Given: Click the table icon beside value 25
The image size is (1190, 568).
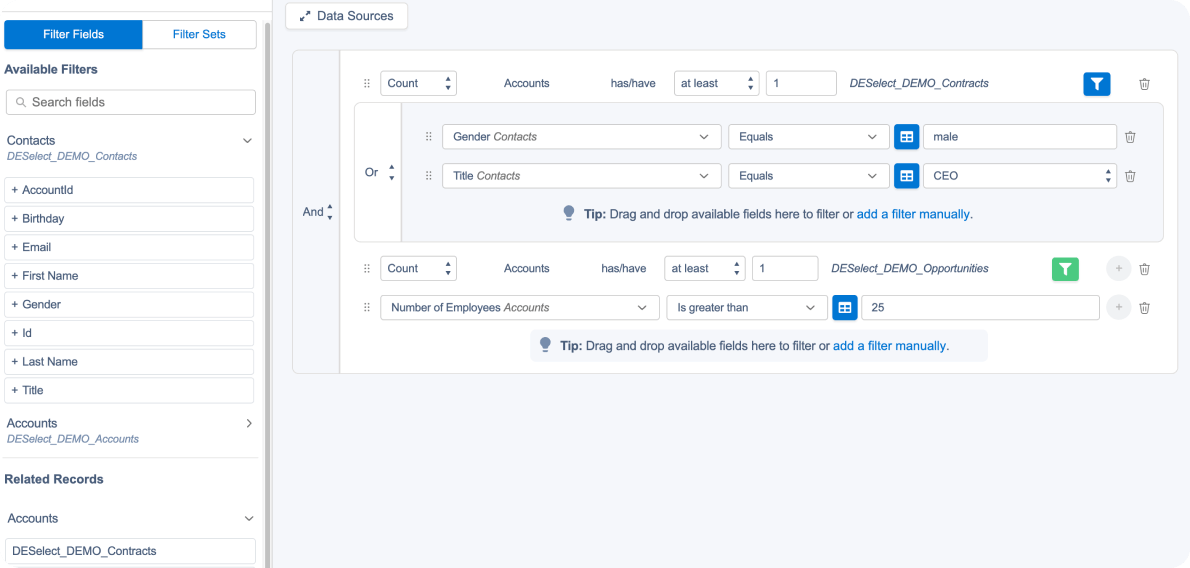Looking at the screenshot, I should pyautogui.click(x=845, y=308).
